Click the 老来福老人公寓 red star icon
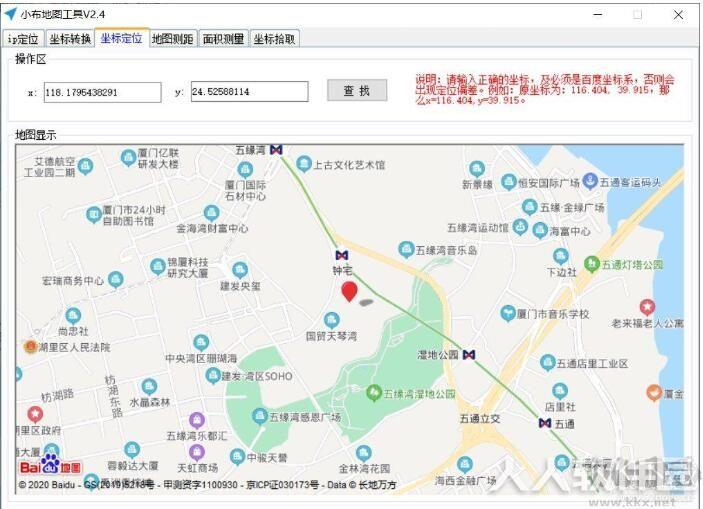The height and width of the screenshot is (509, 703). click(x=647, y=307)
